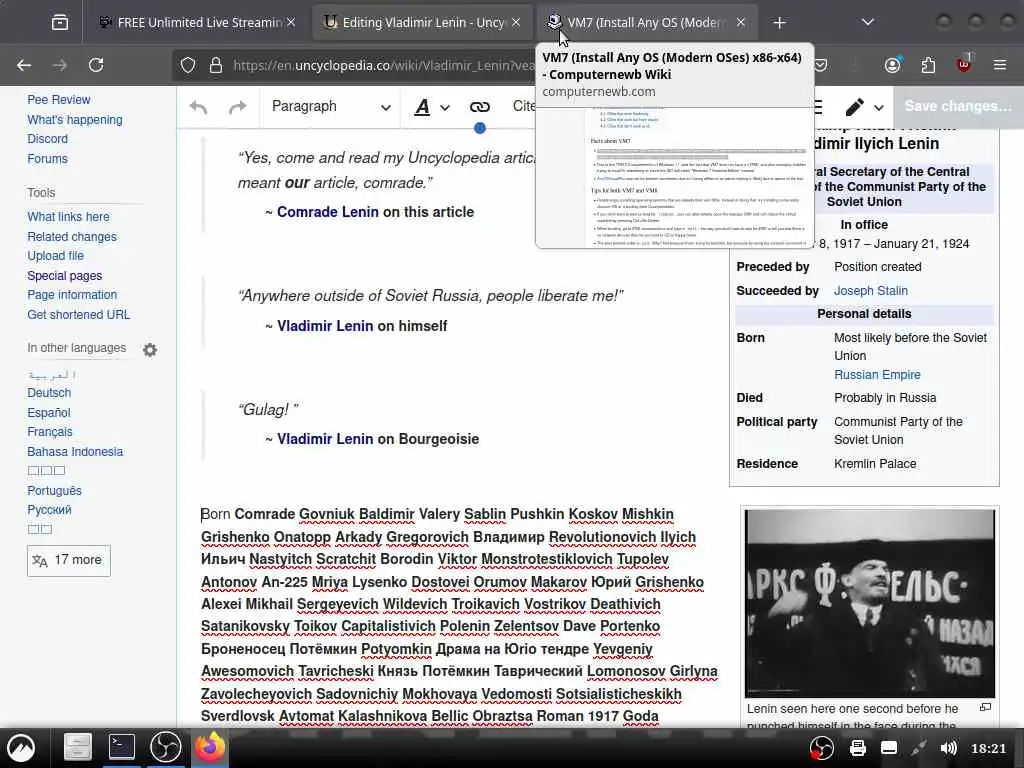Open What links here tool
The image size is (1024, 768).
click(x=68, y=217)
